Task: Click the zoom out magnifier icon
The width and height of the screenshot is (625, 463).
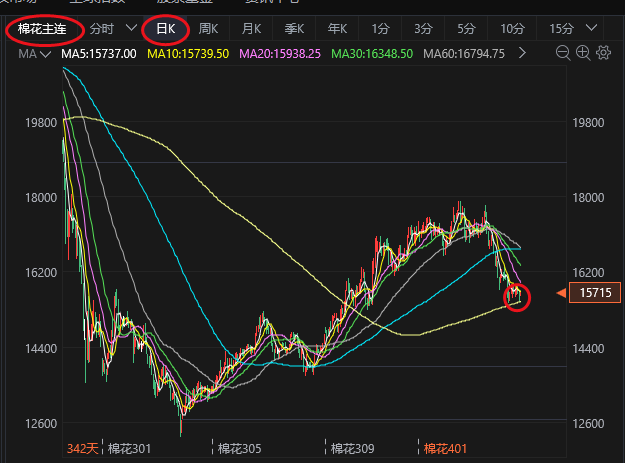Action: [564, 52]
